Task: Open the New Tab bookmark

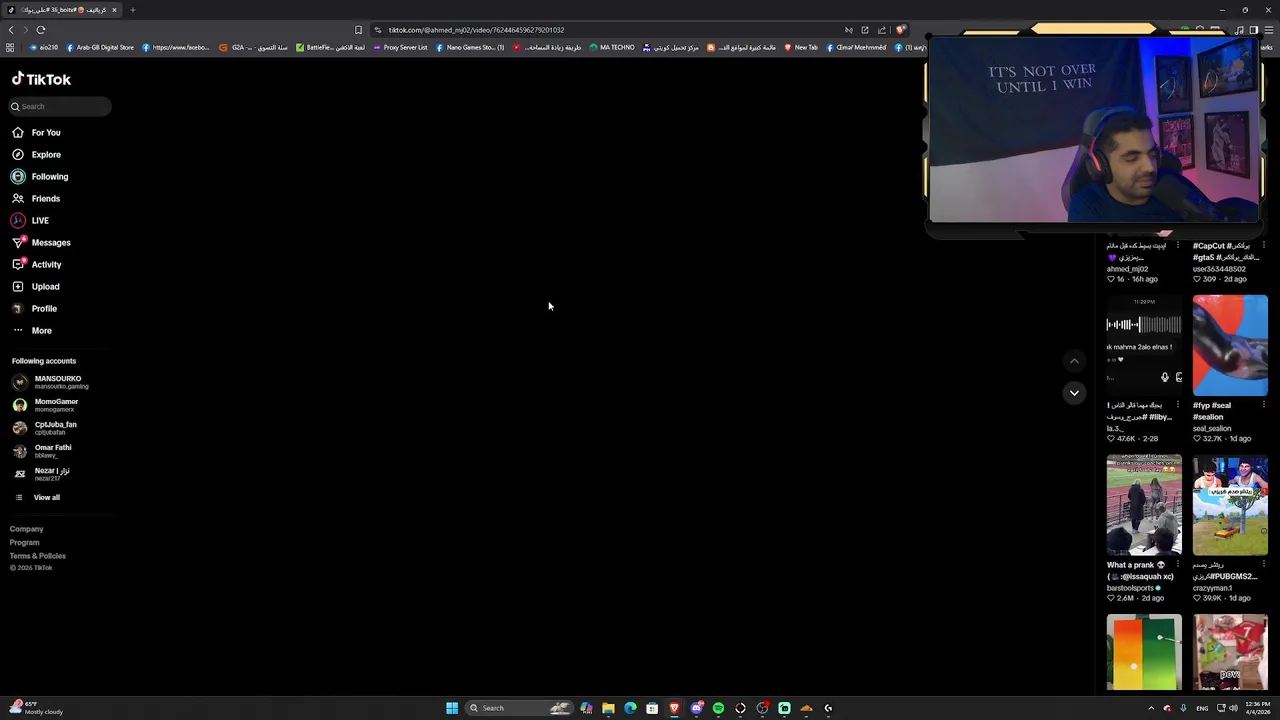Action: tap(801, 47)
